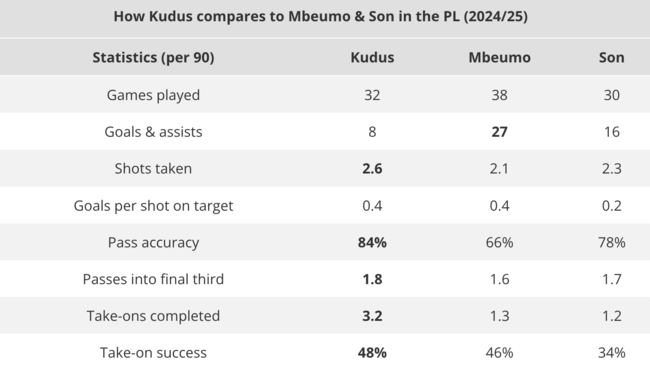Select the Statistics (per 90) column header
650x370 pixels.
coord(153,57)
